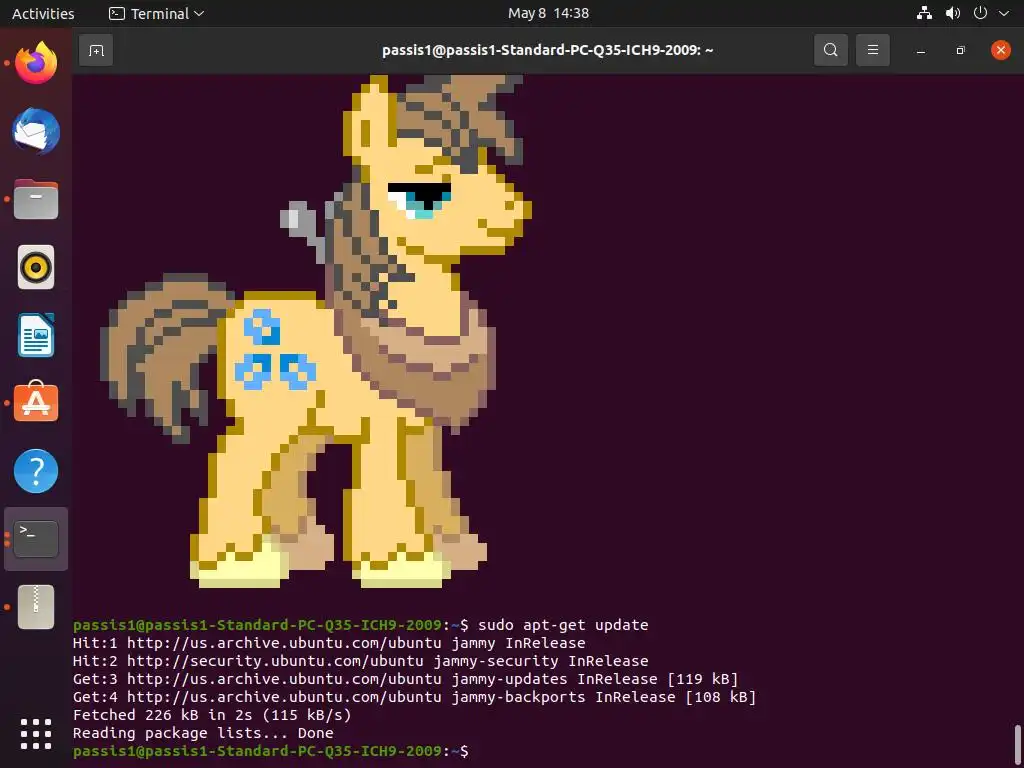Open a new terminal tab
The image size is (1024, 768).
[96, 50]
